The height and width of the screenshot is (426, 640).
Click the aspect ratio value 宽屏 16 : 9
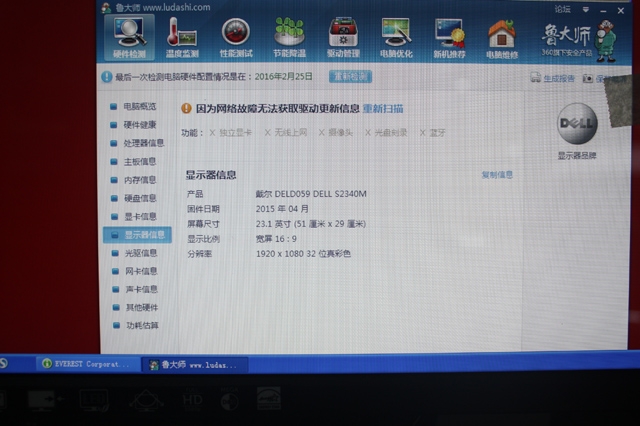276,239
